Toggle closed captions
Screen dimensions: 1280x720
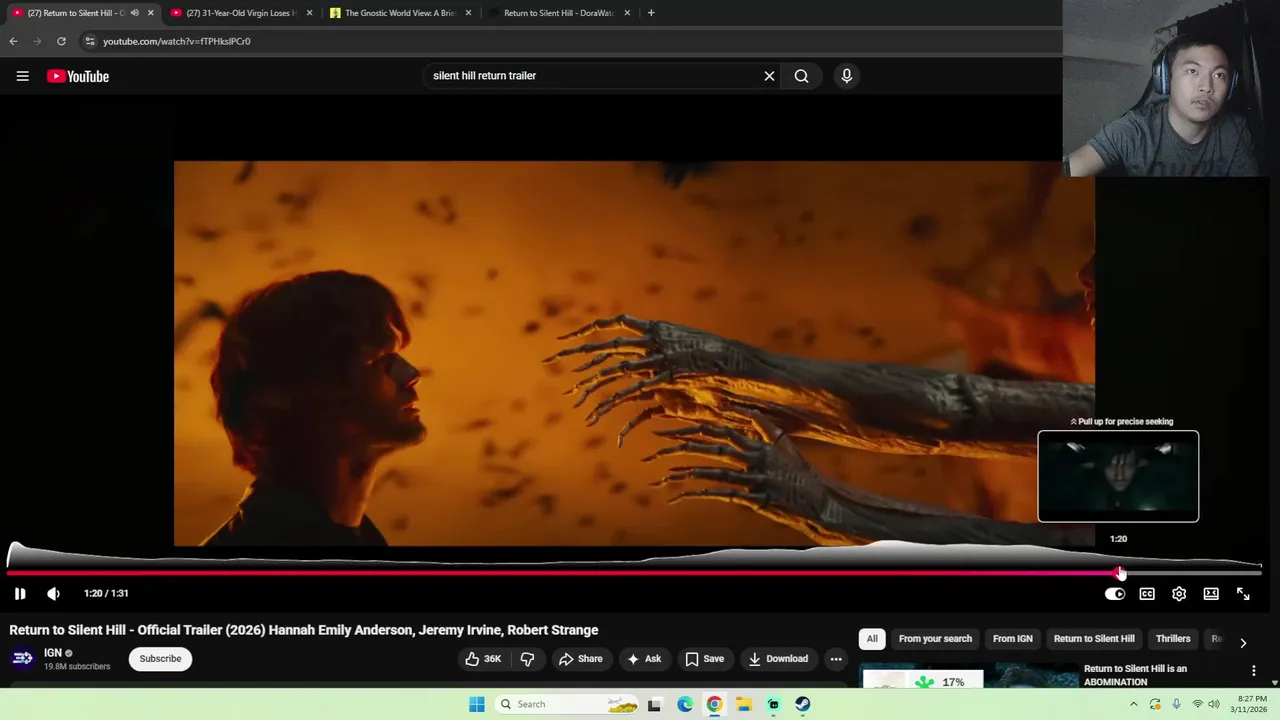point(1147,594)
